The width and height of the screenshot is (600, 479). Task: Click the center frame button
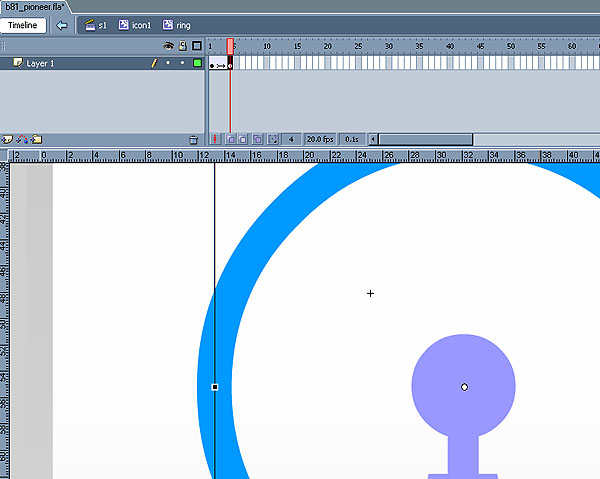coord(215,139)
